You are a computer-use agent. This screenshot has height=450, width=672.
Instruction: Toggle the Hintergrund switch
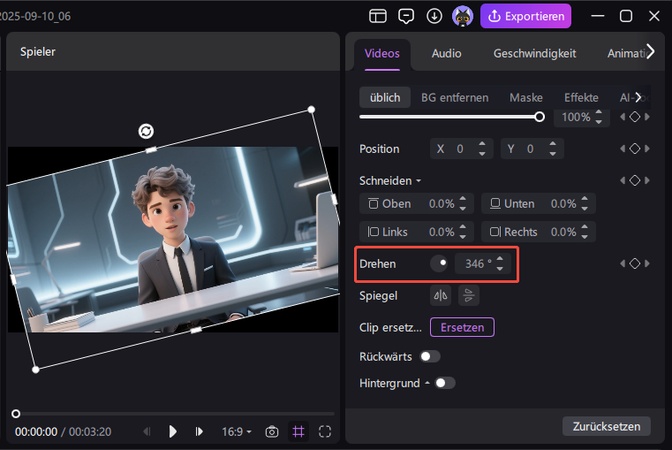[445, 383]
